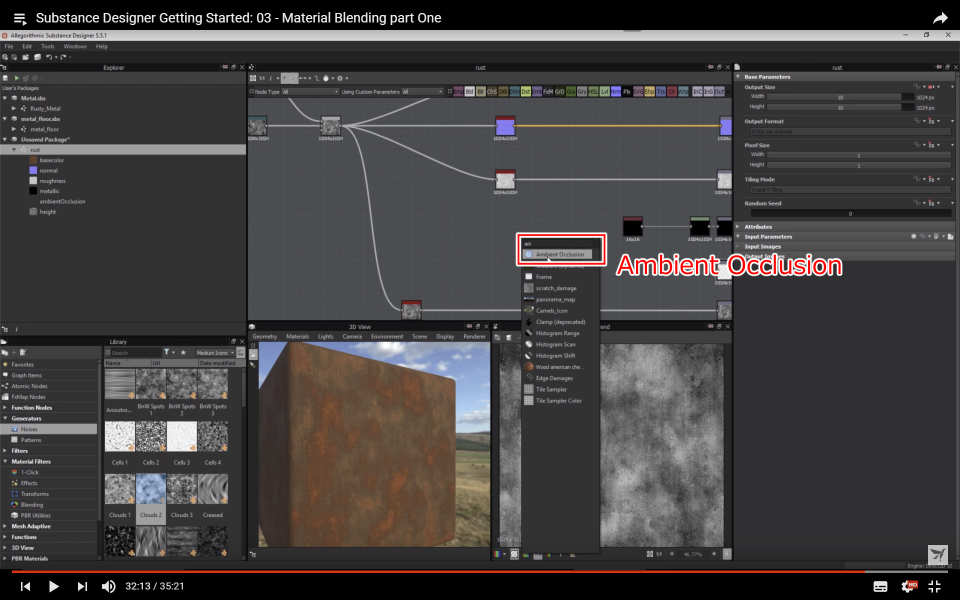Click the 2D view fit-to-view icon

(649, 554)
